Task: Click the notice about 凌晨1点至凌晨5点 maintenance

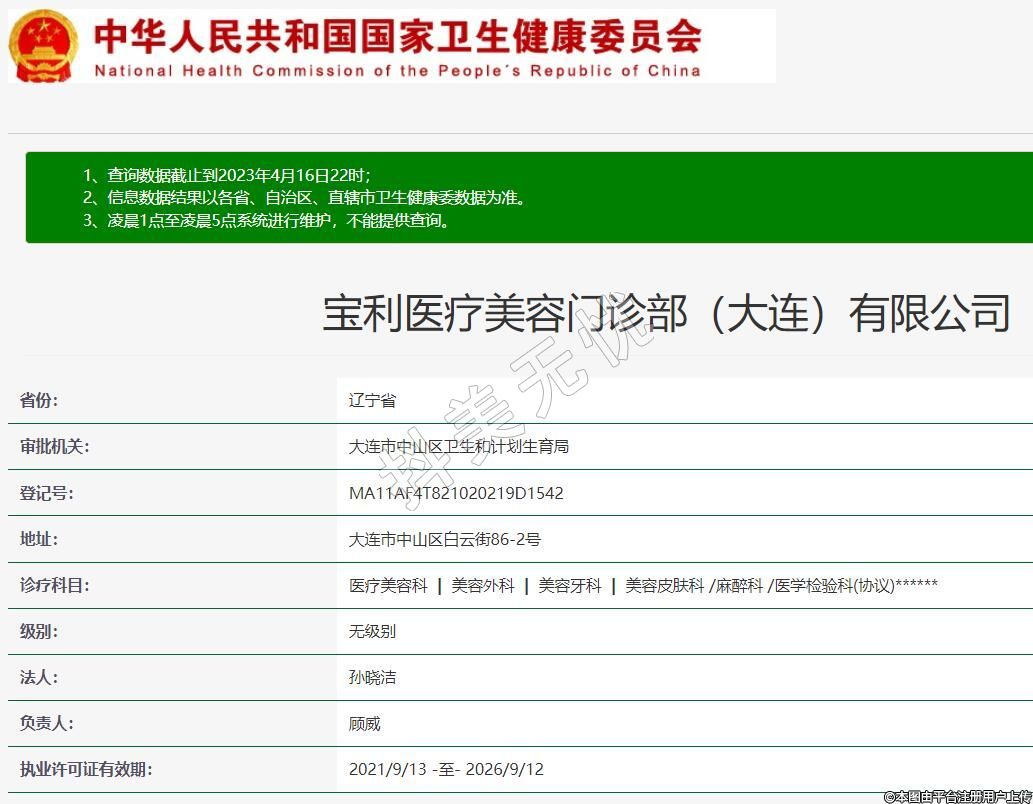Action: point(266,220)
